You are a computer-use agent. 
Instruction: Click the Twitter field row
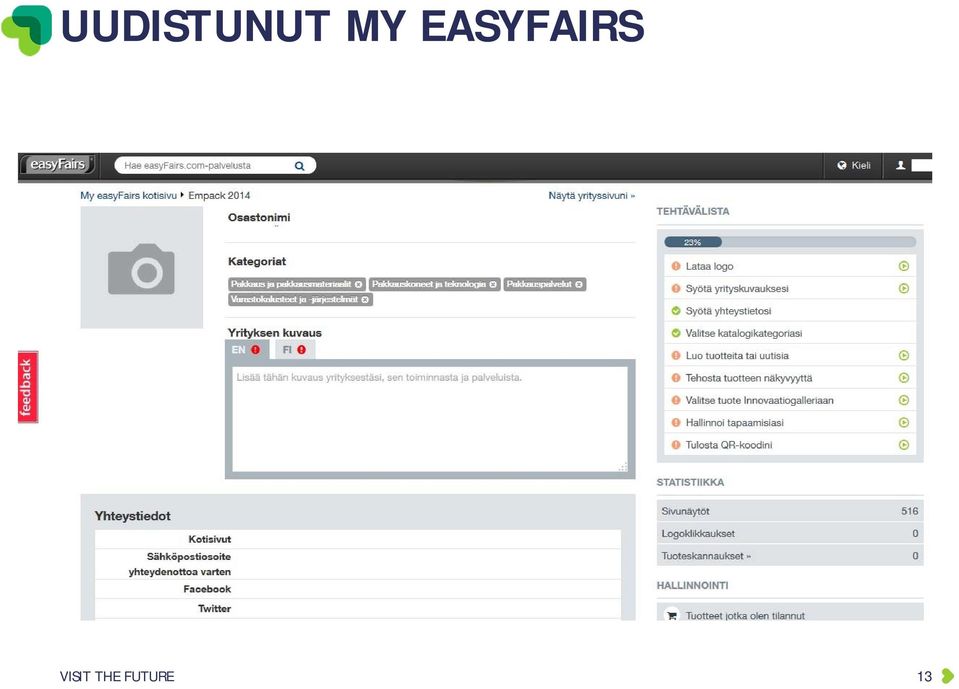pos(358,608)
